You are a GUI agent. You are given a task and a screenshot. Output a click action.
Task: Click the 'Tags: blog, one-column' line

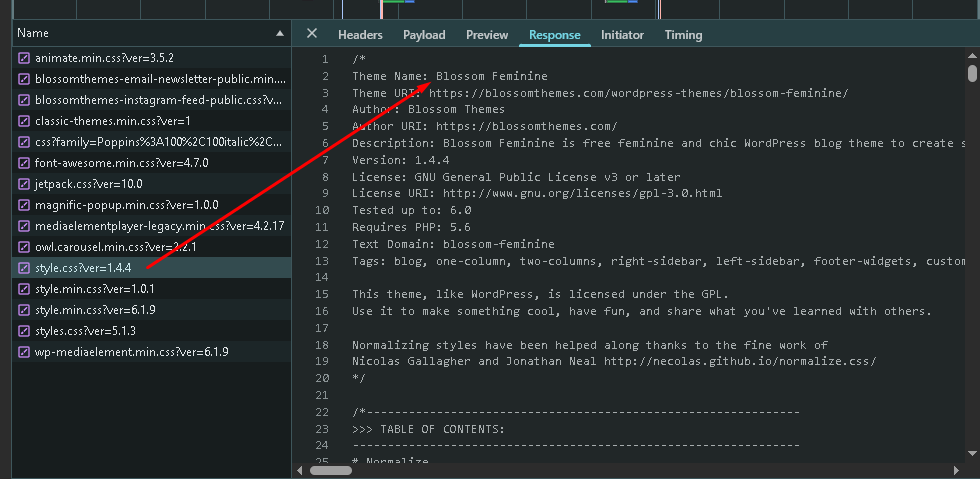(x=659, y=261)
